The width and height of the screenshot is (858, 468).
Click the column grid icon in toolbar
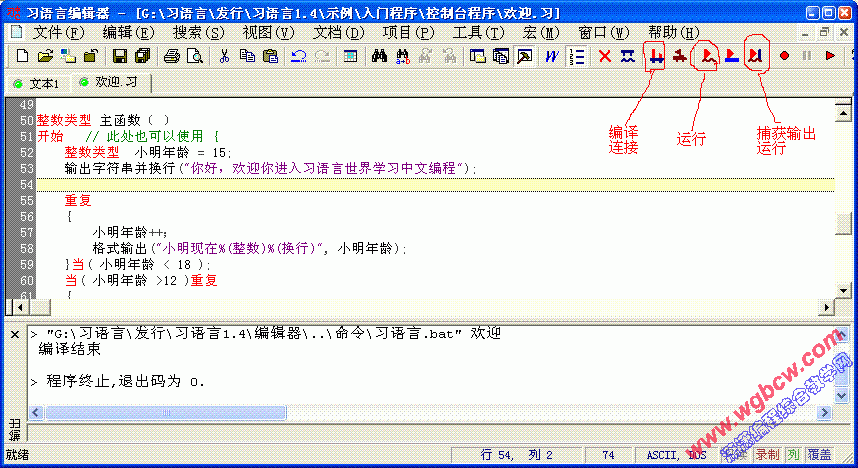click(350, 56)
